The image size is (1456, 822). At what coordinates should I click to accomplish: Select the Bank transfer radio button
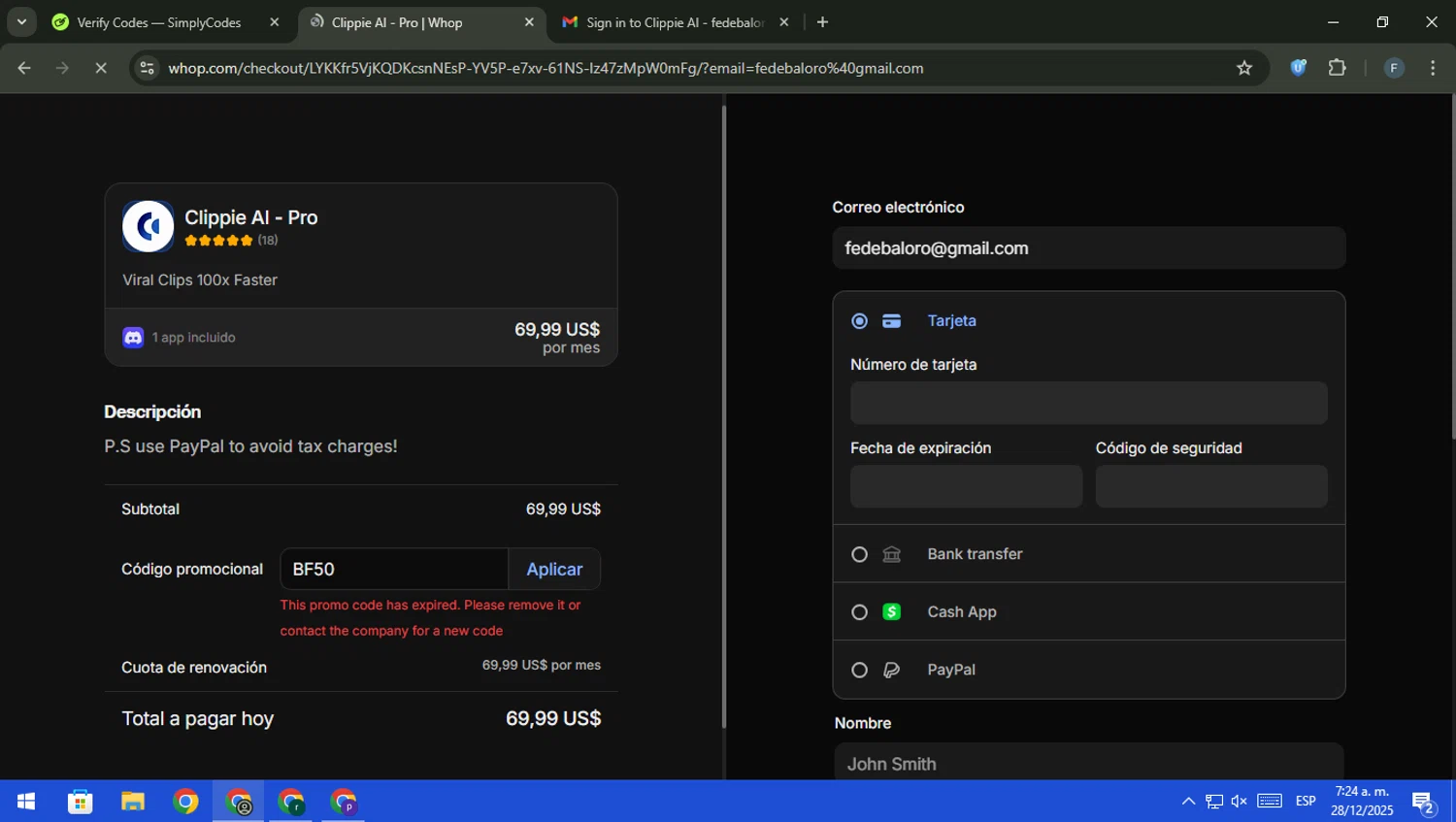(859, 554)
